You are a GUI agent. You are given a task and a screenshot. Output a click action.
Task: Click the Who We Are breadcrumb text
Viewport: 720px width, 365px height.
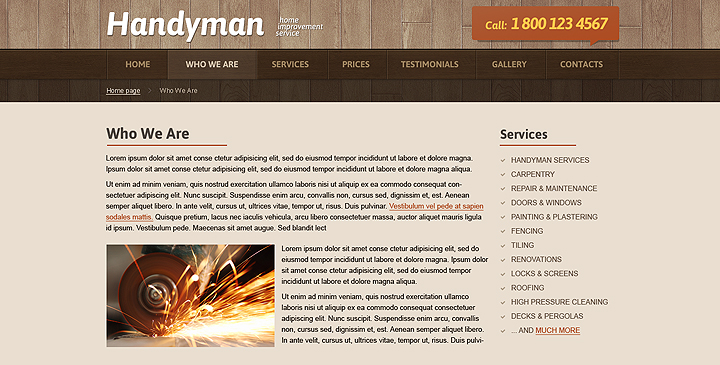[x=178, y=90]
